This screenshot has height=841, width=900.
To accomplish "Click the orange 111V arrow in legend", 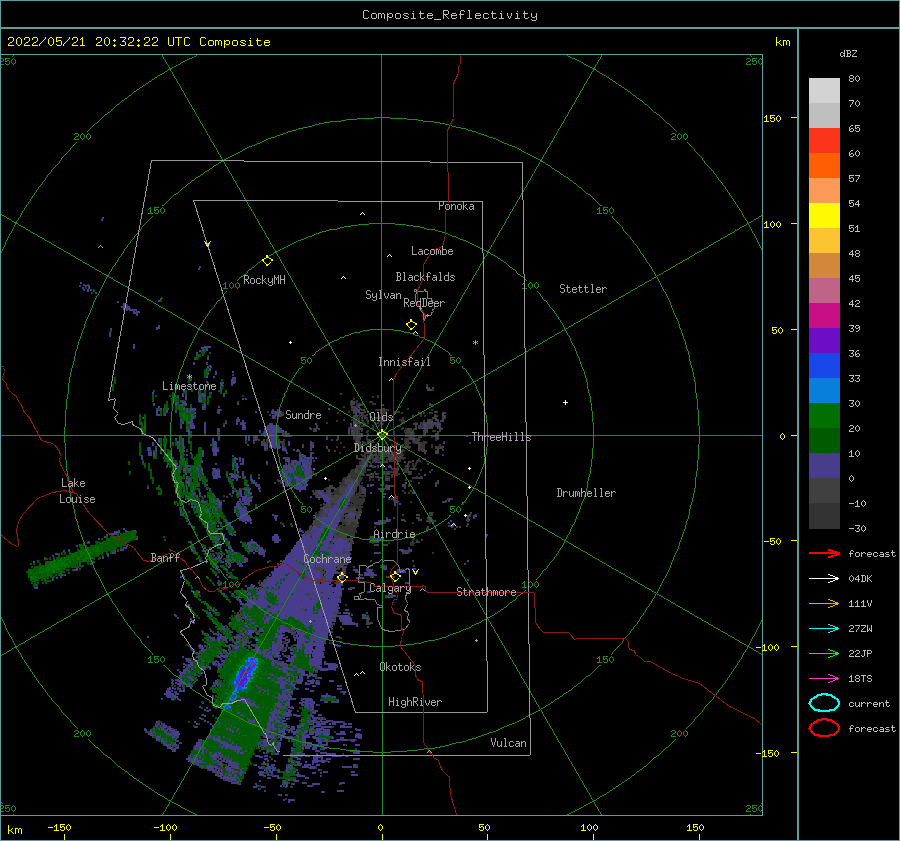I will 824,603.
